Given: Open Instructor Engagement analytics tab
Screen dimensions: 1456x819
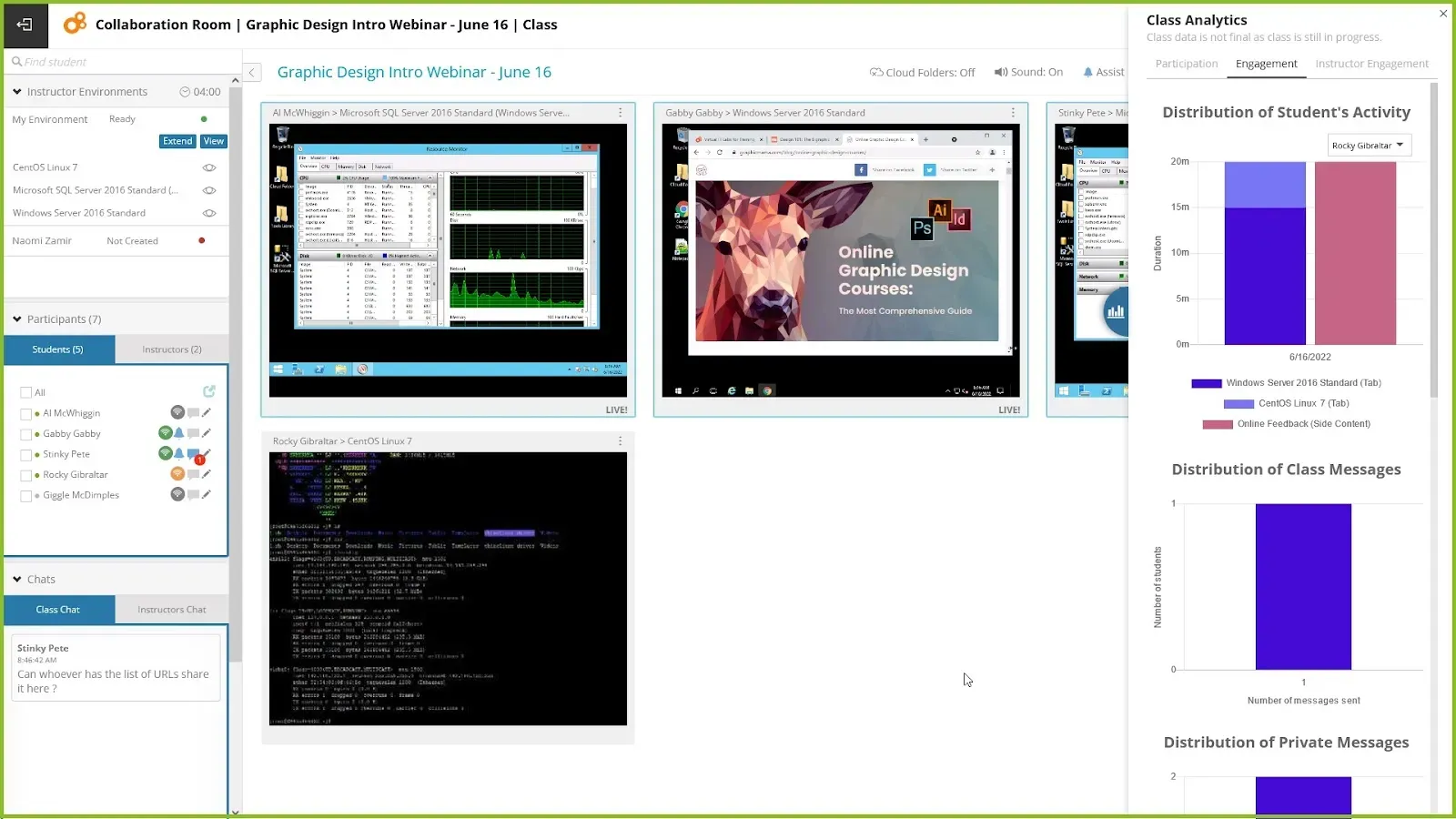Looking at the screenshot, I should click(x=1371, y=64).
